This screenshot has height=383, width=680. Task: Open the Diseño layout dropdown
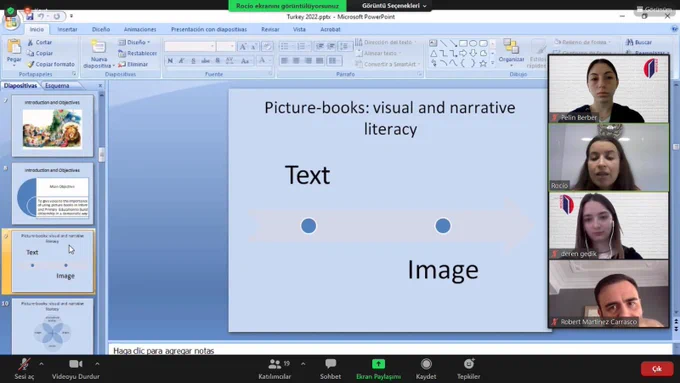[135, 42]
